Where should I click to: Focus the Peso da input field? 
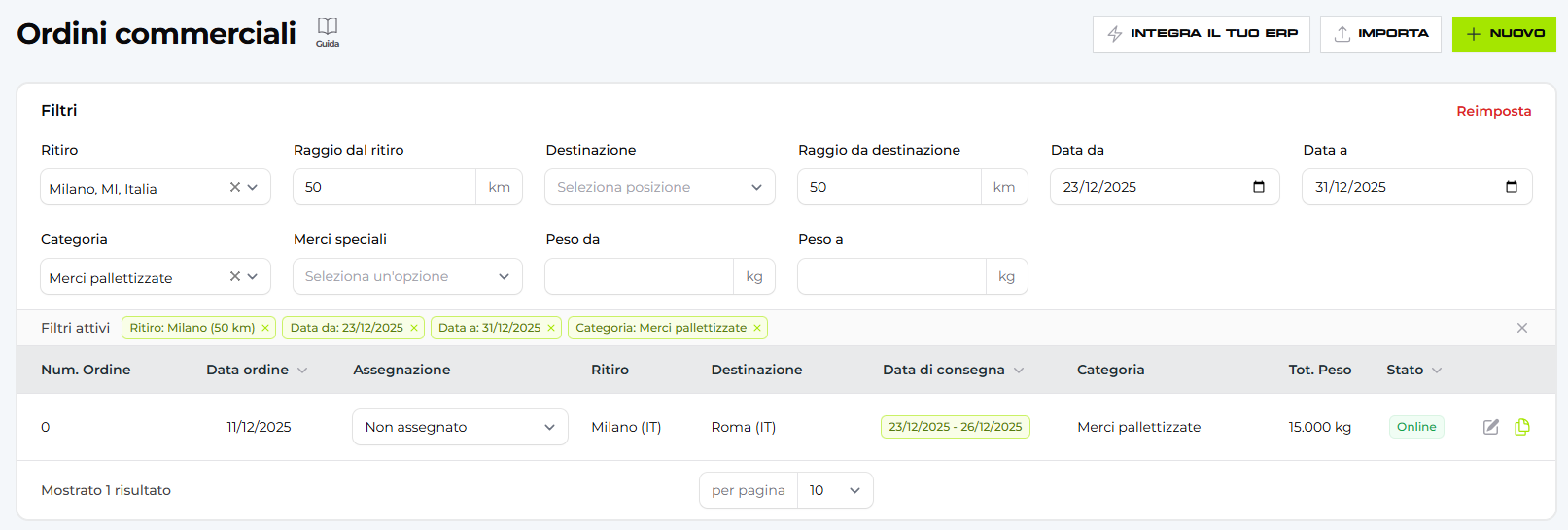(x=639, y=276)
